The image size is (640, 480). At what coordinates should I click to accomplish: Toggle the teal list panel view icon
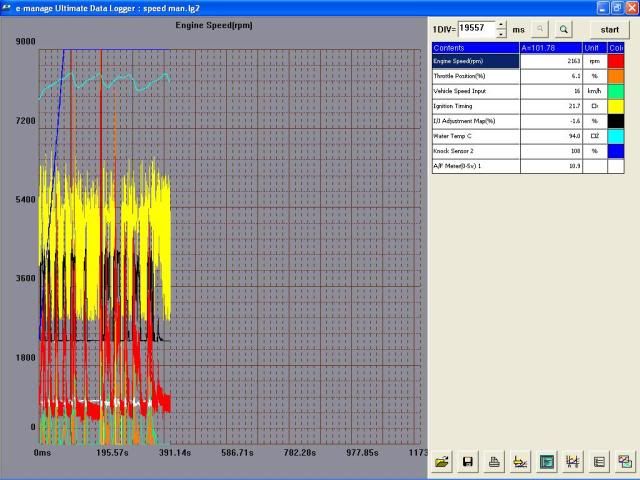pyautogui.click(x=547, y=462)
